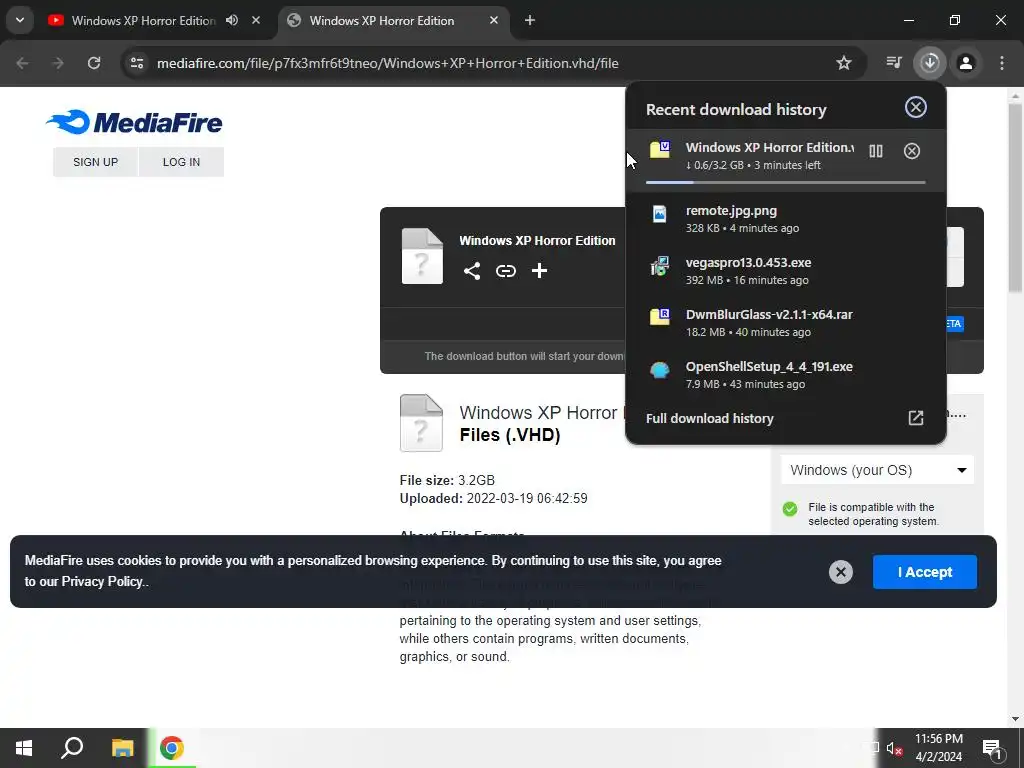Open vegaspro13.0.453.exe from the download list
The width and height of the screenshot is (1024, 768).
pyautogui.click(x=786, y=271)
